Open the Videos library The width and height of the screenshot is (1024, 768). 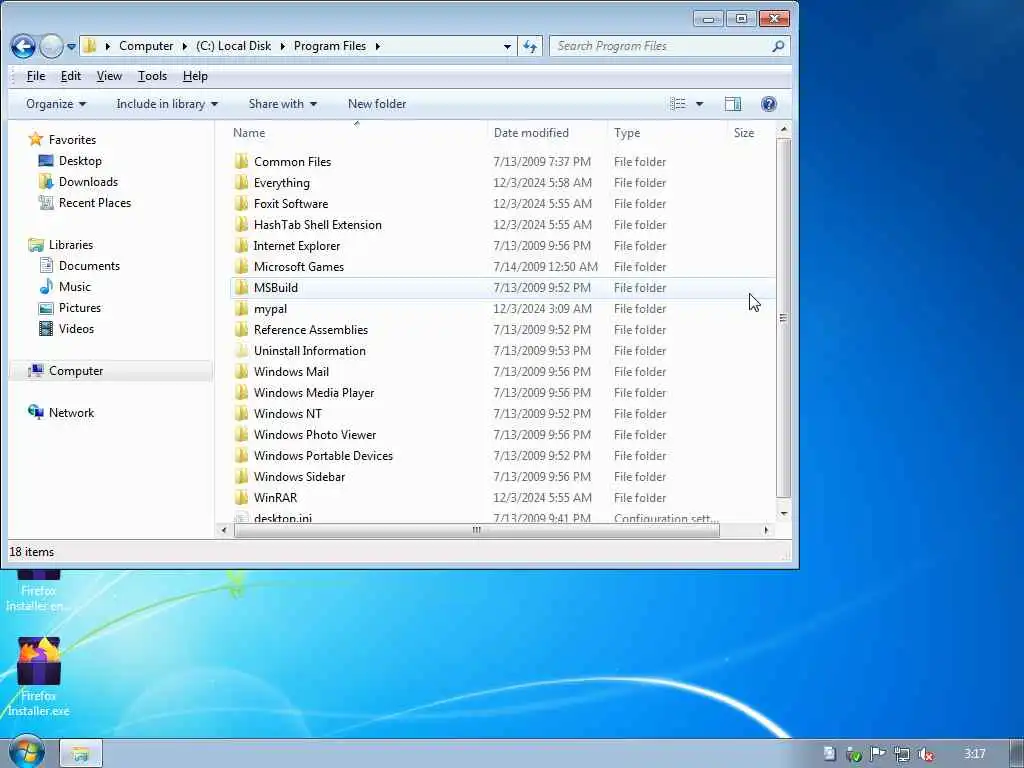tap(76, 328)
